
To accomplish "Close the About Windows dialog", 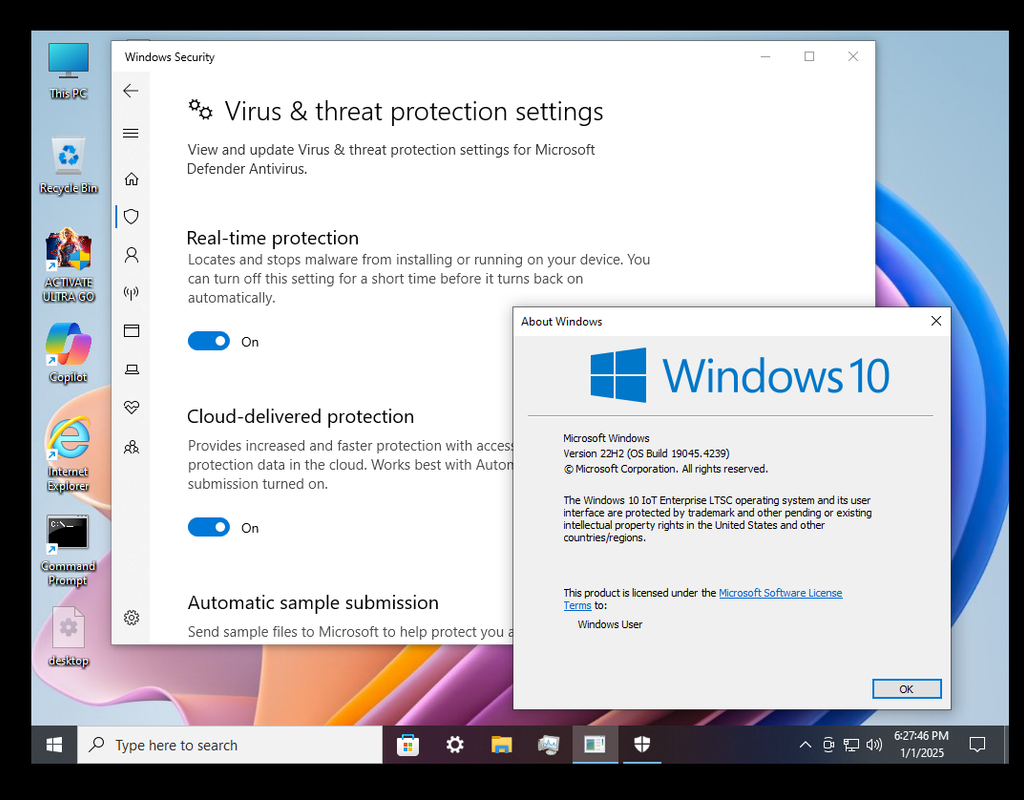I will coord(936,321).
